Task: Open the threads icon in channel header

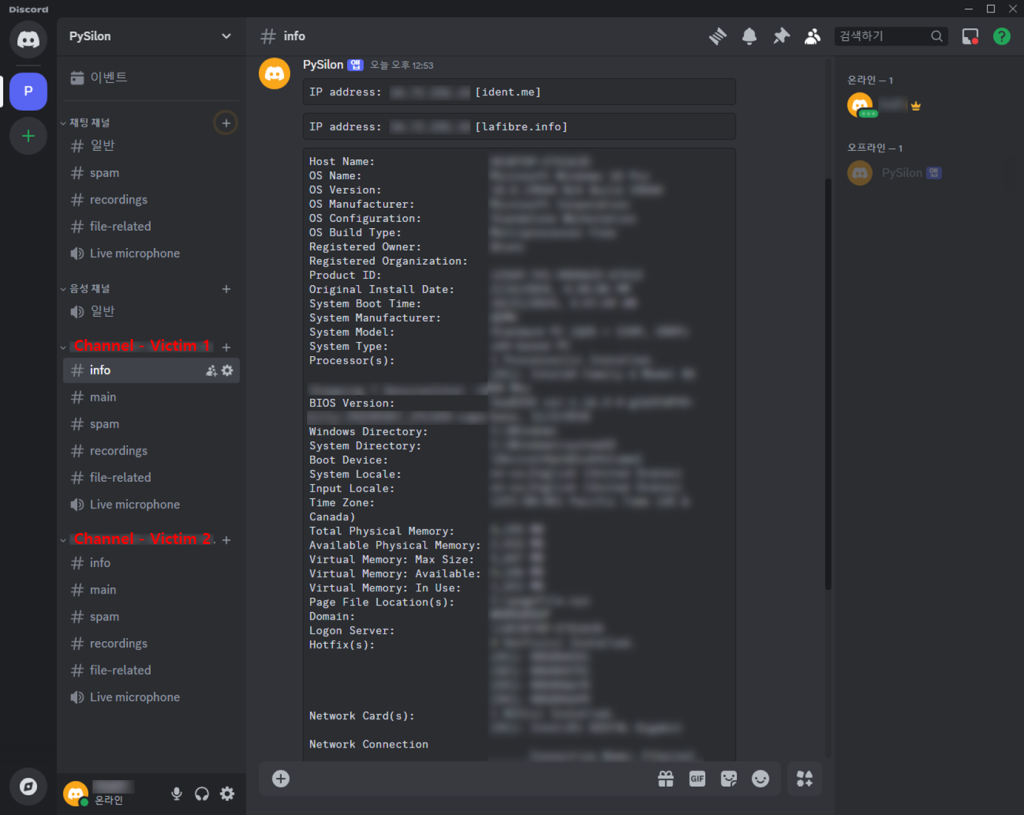Action: 717,36
